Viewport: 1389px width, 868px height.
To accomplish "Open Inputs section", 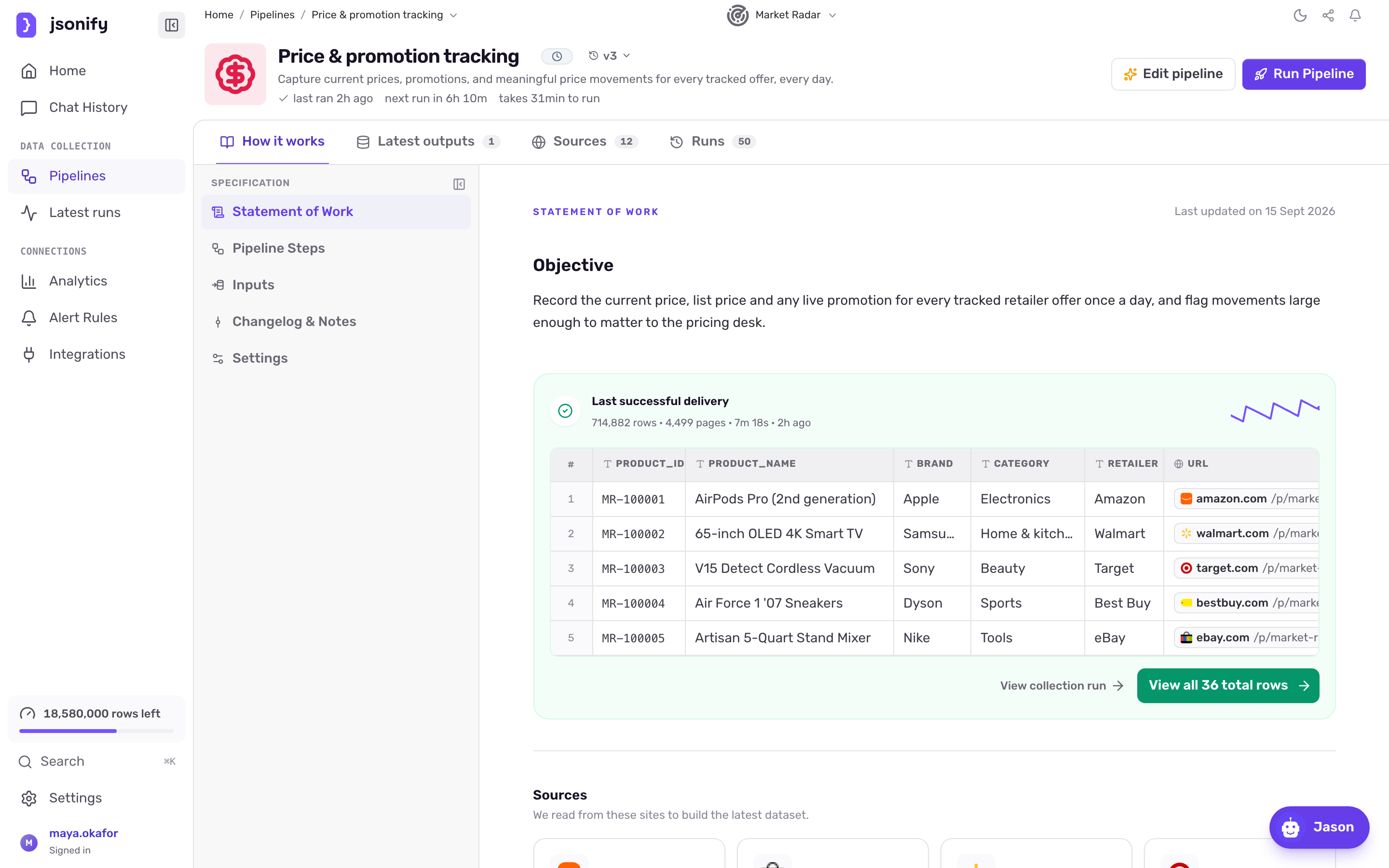I will pyautogui.click(x=336, y=285).
